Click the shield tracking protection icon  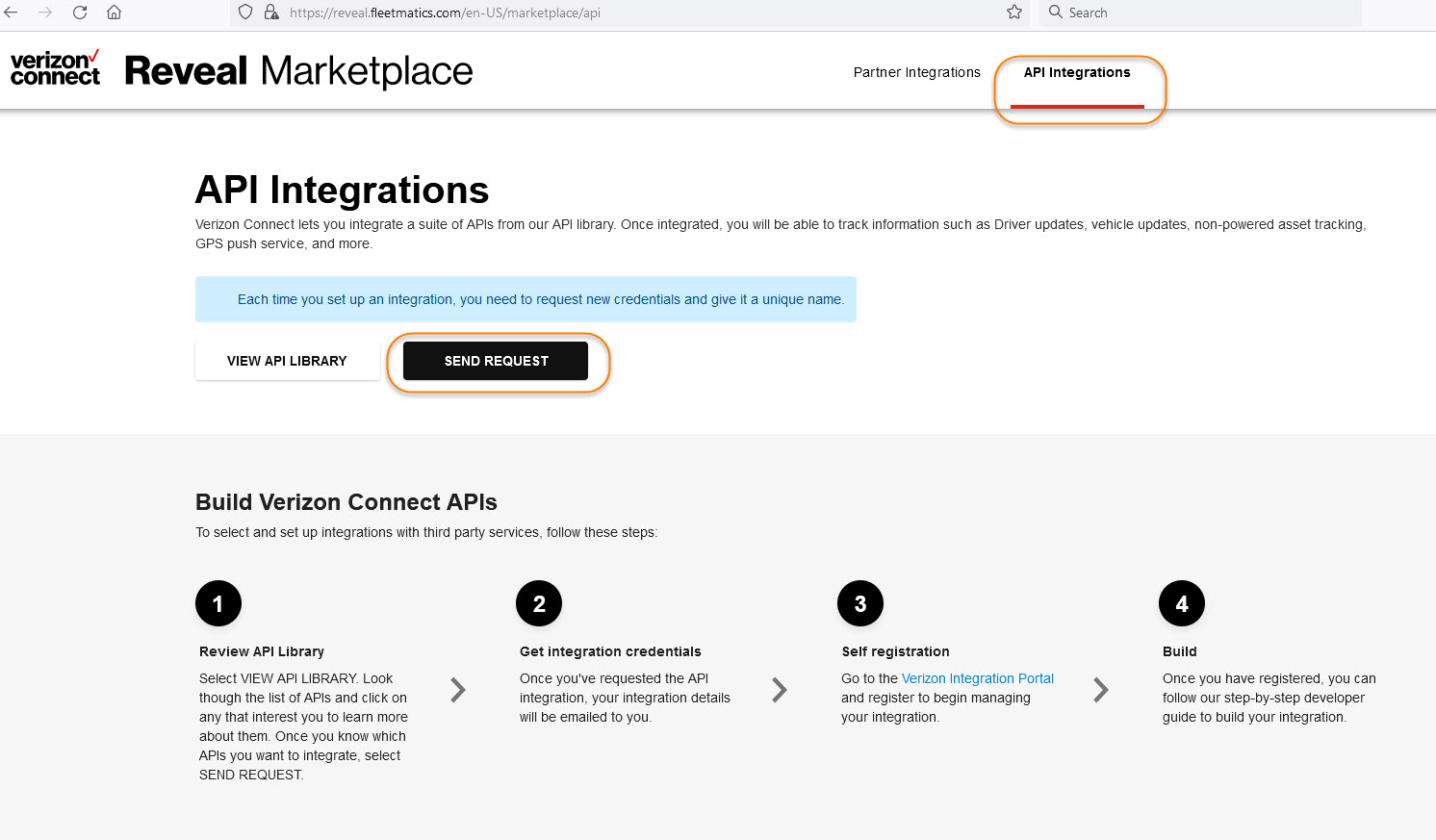click(x=245, y=13)
